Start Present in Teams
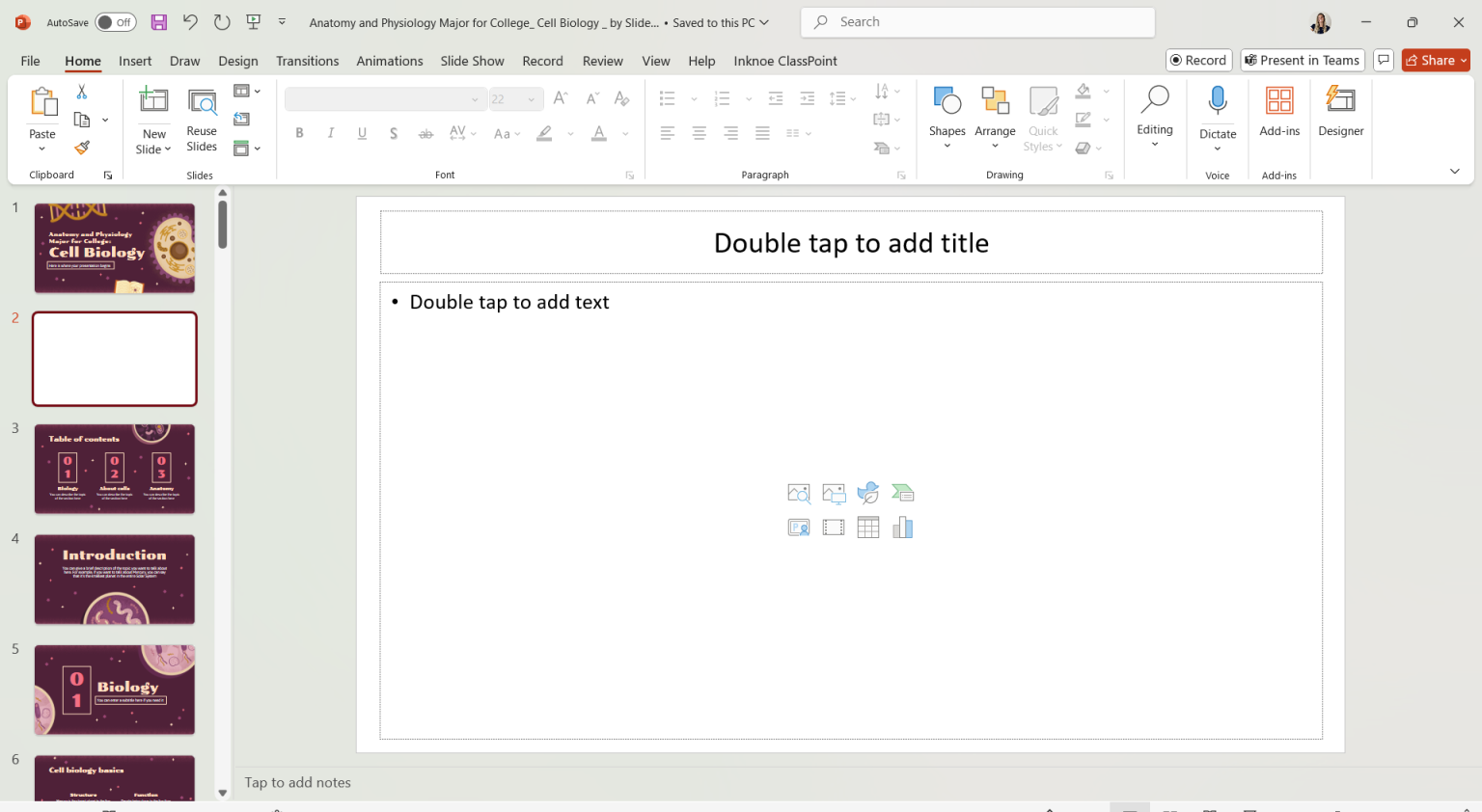 (x=1302, y=60)
